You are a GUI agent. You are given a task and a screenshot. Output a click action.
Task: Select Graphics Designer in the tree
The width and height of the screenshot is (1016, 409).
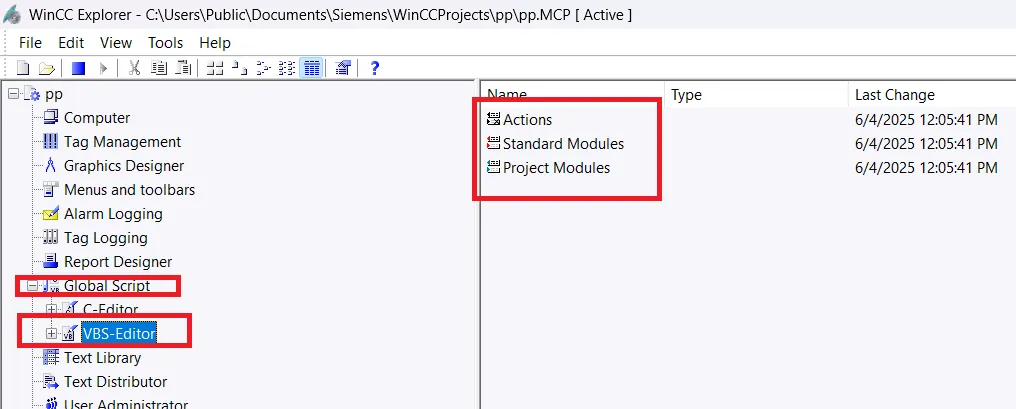[x=123, y=166]
